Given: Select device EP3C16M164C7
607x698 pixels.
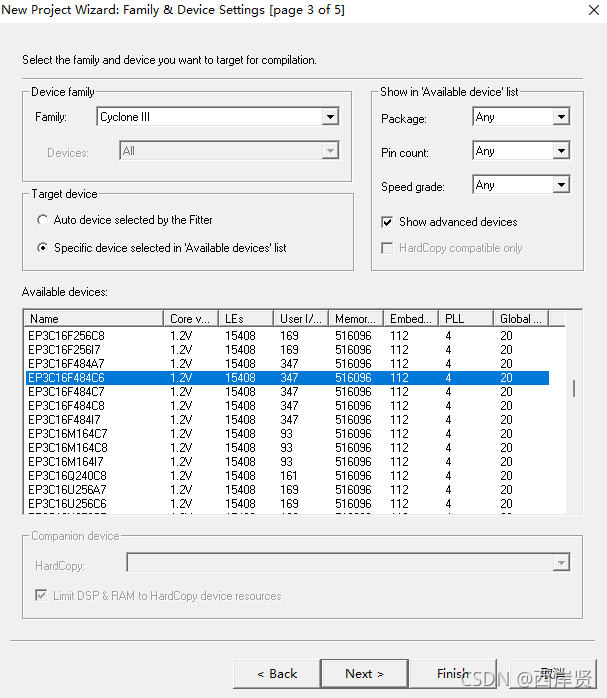Looking at the screenshot, I should pos(287,434).
